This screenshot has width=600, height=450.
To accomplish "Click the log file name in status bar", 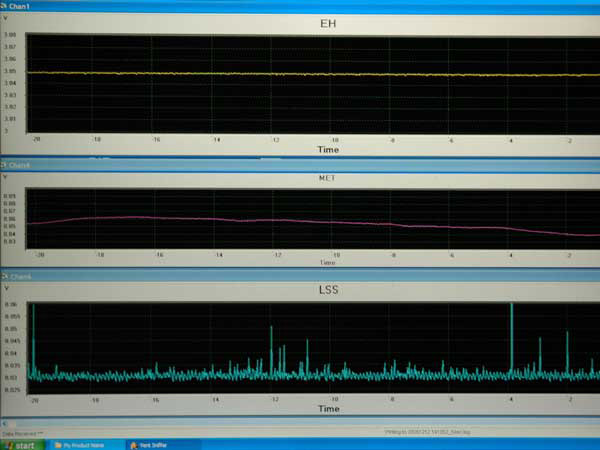I will (x=427, y=432).
